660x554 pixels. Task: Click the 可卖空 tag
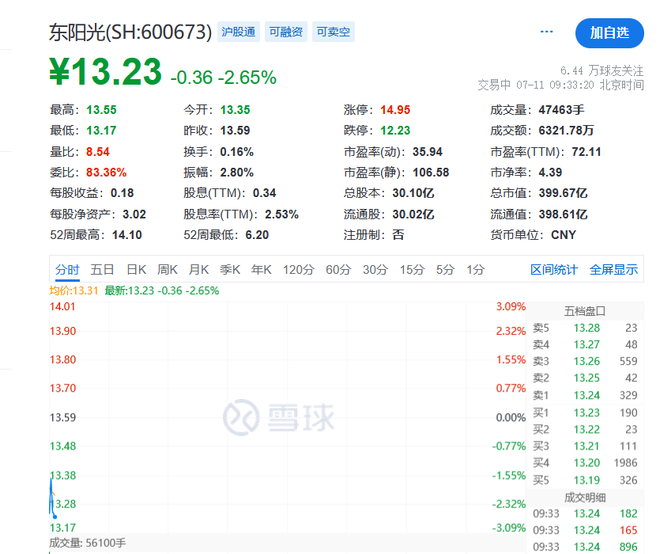point(333,32)
